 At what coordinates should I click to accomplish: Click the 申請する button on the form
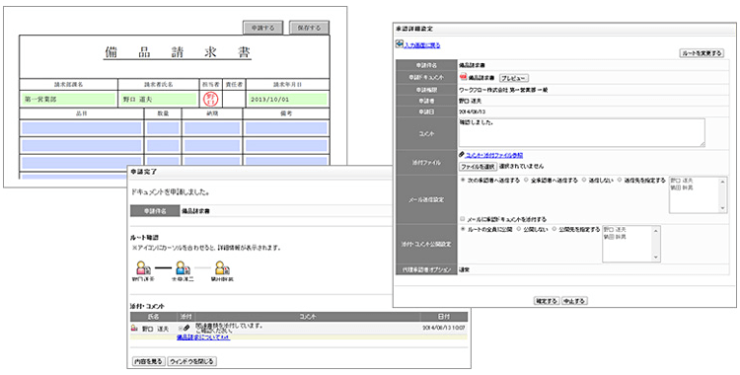(263, 28)
